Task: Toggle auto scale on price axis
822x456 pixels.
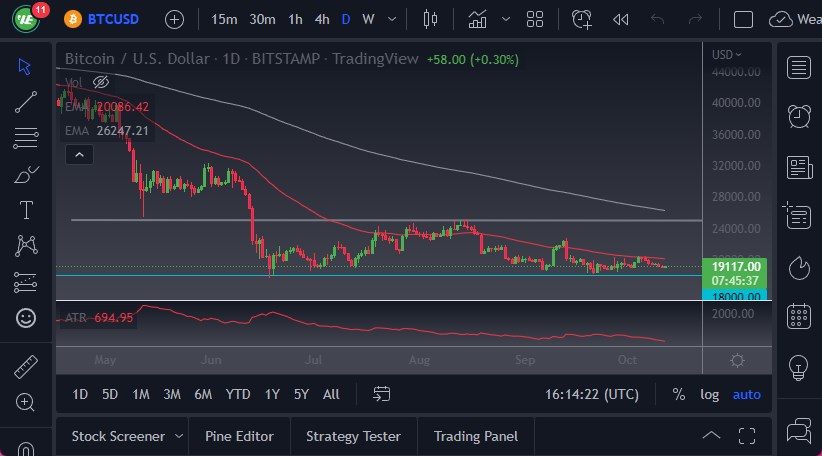Action: pyautogui.click(x=747, y=394)
